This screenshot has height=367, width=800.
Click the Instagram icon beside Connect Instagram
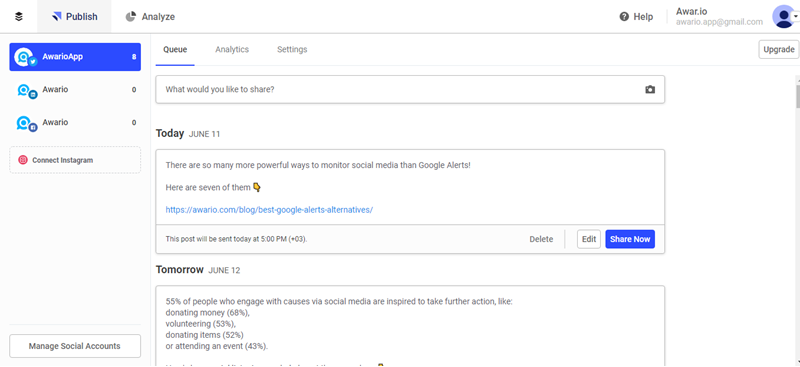click(x=22, y=160)
